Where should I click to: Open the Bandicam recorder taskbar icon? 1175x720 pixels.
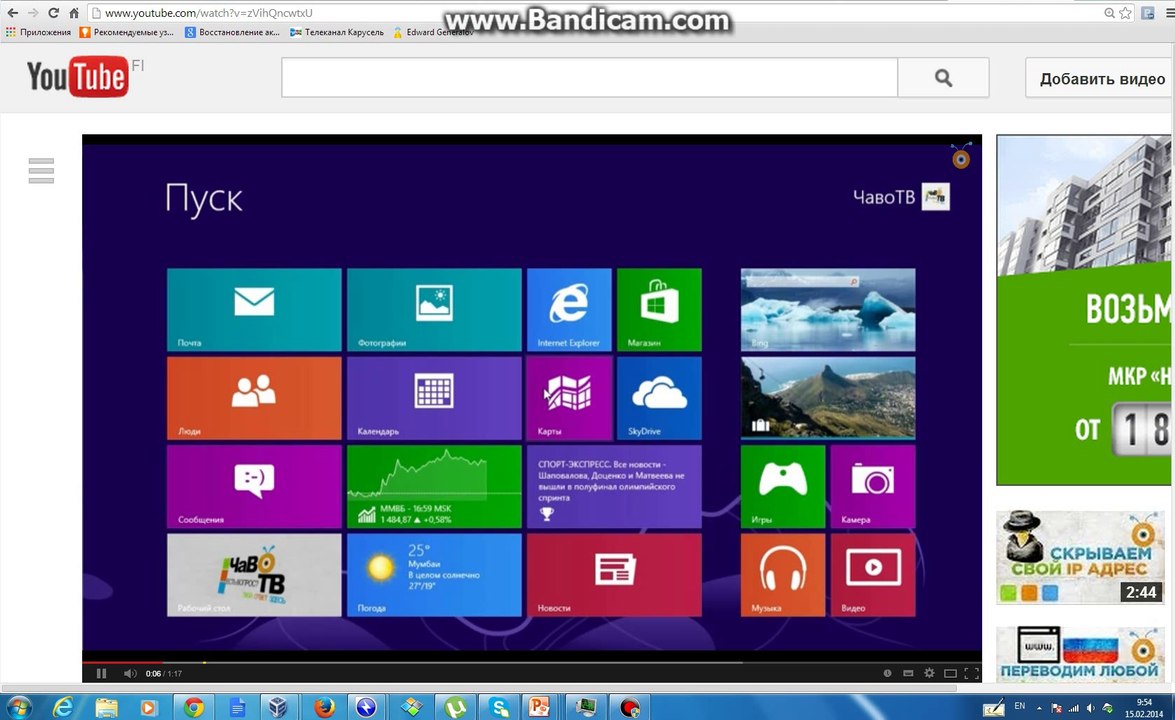tap(629, 707)
